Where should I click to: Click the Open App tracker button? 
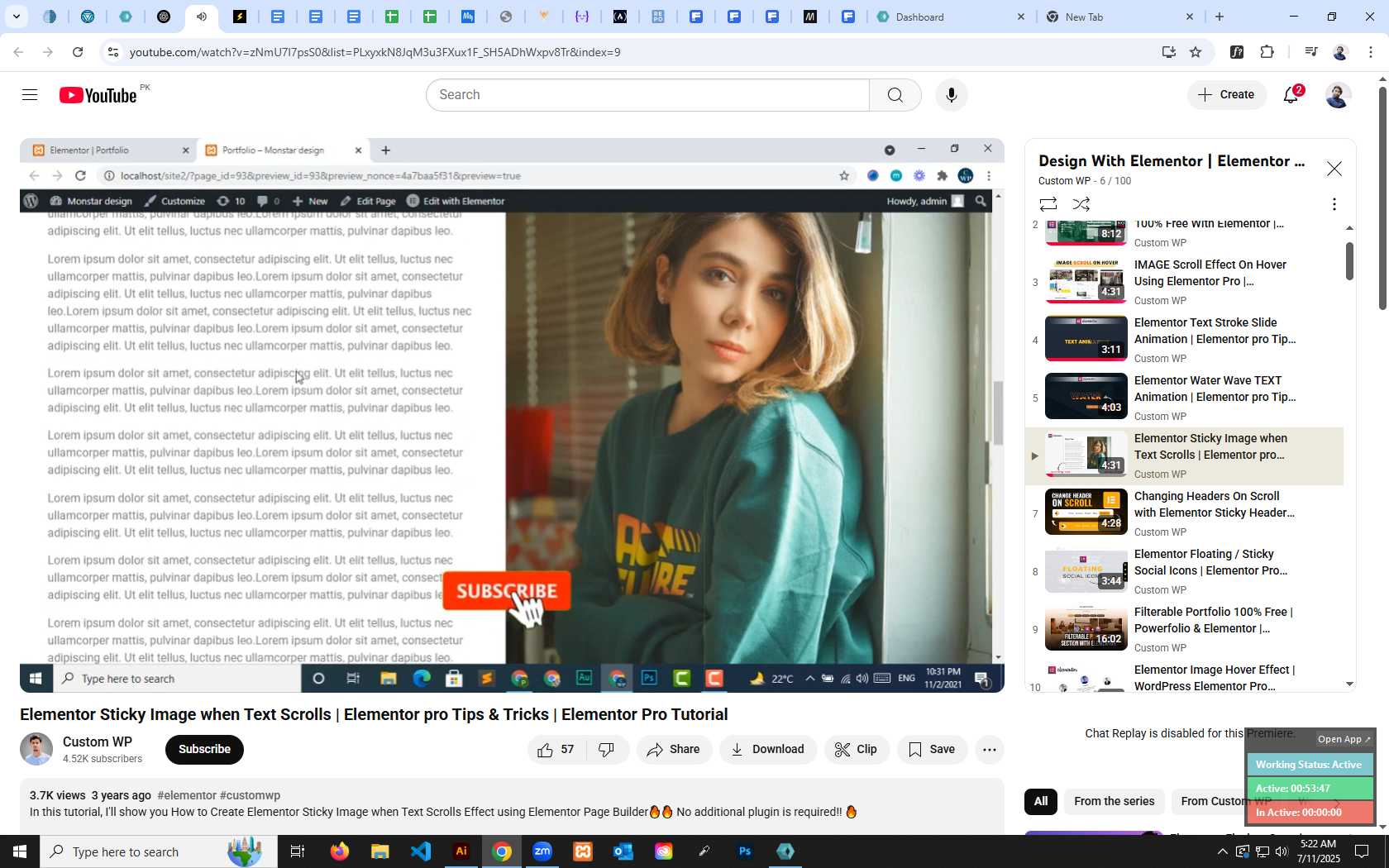coord(1344,739)
